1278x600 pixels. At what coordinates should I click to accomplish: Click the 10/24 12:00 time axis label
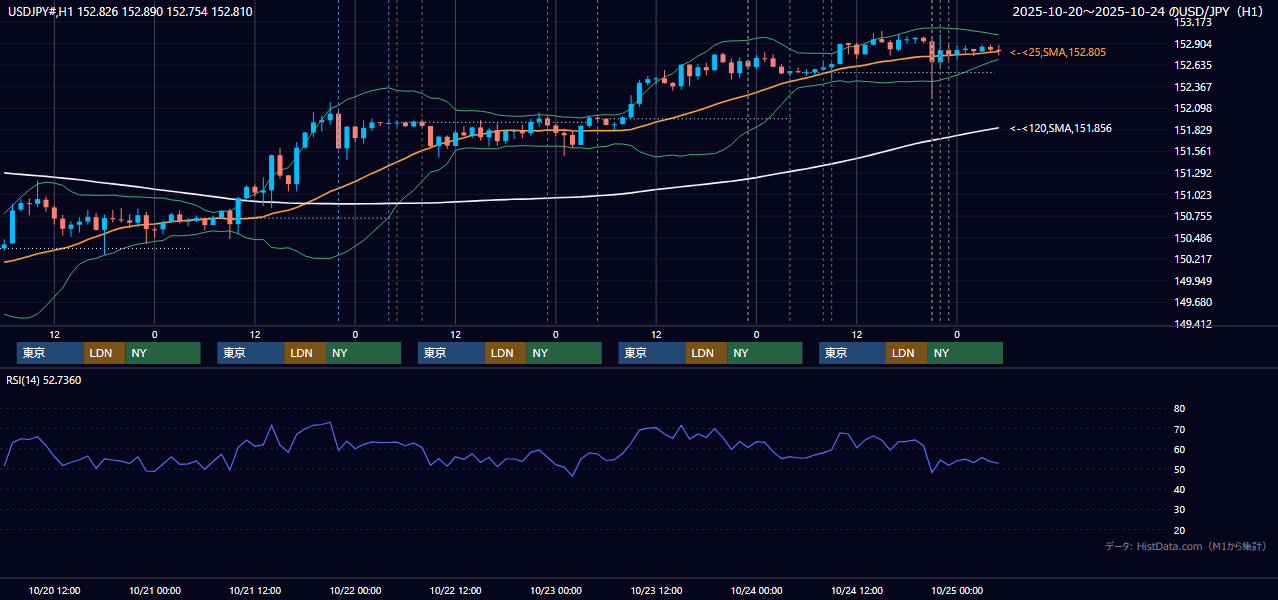857,590
